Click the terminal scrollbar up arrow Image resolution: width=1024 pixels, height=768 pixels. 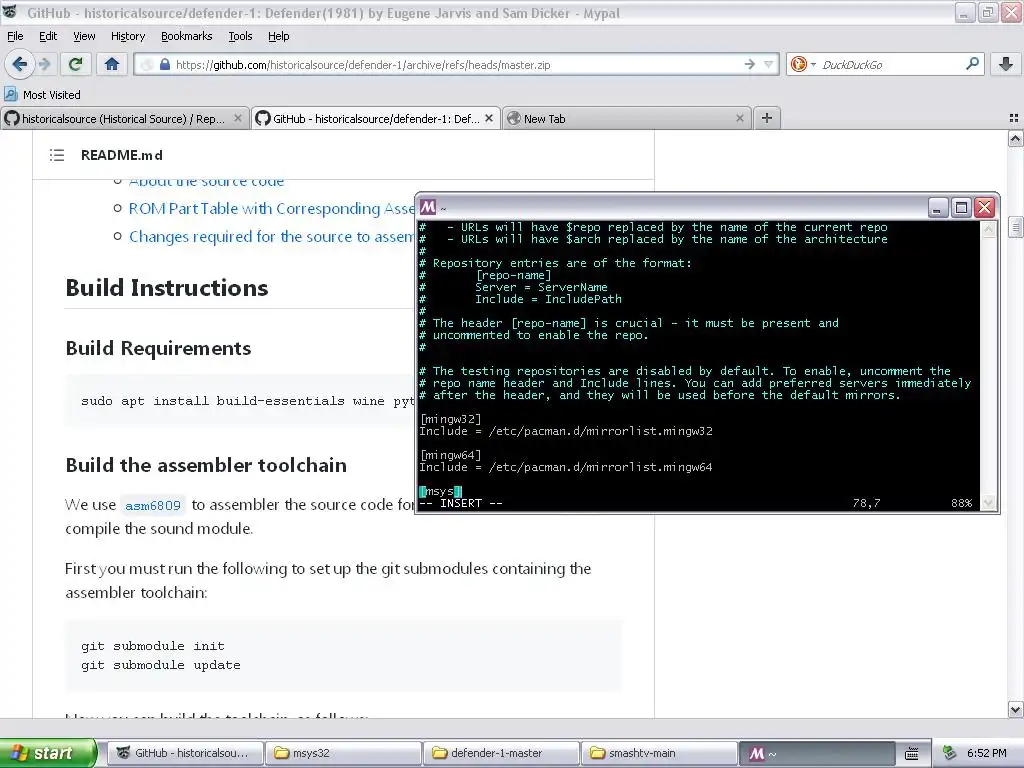988,229
